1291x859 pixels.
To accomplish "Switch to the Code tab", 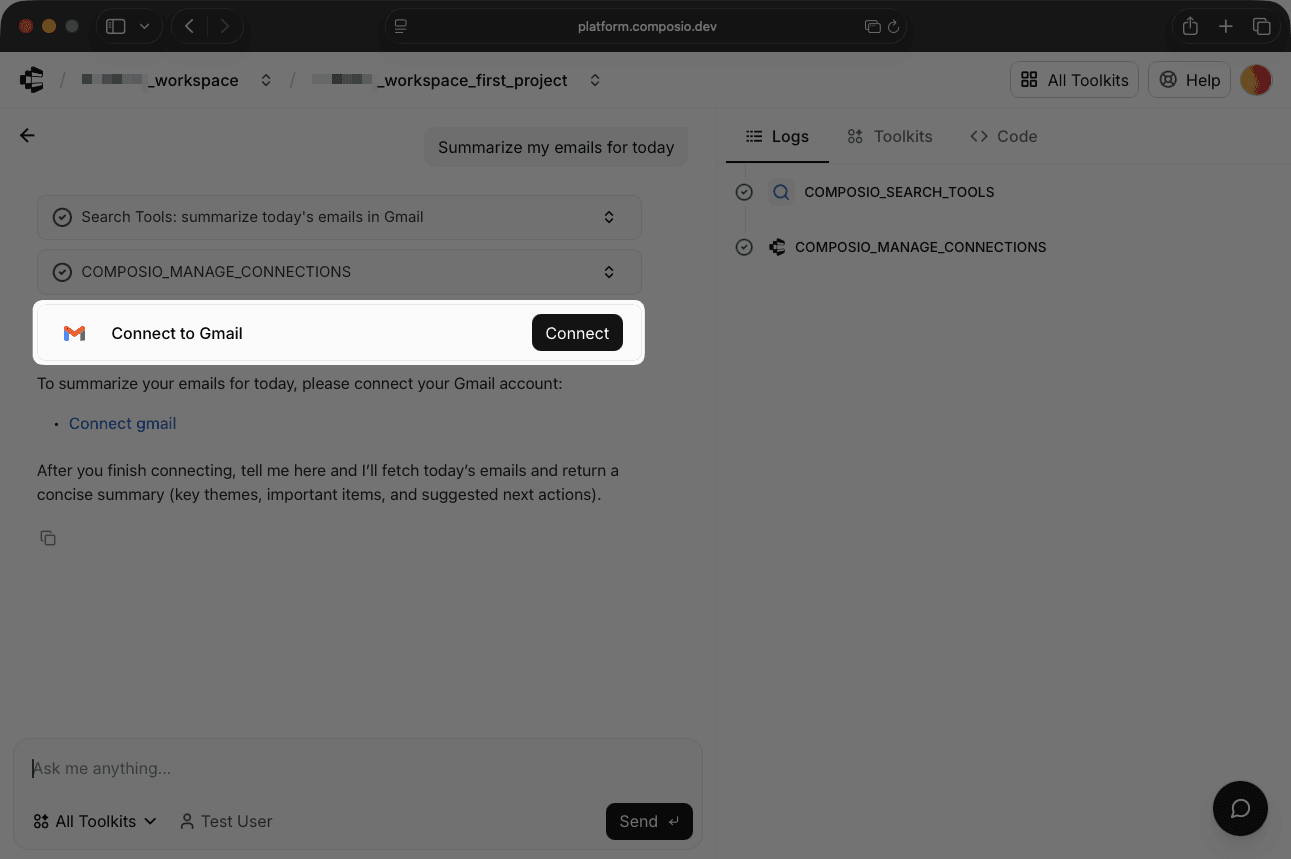I will coord(1003,136).
